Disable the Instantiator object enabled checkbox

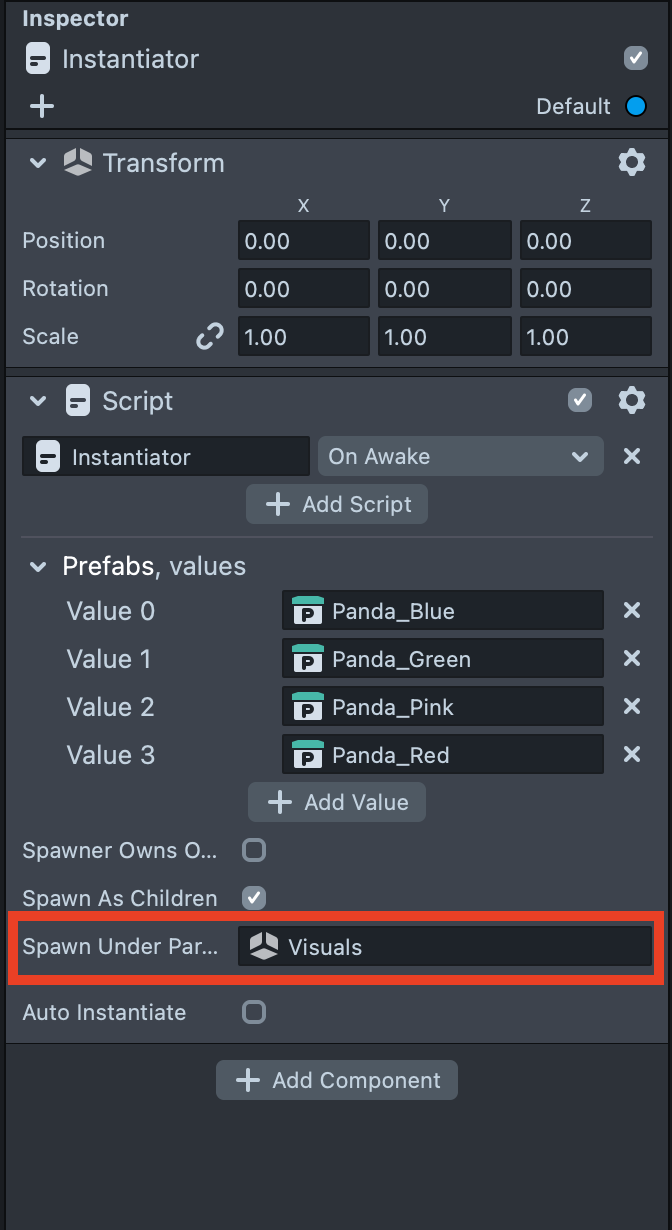636,58
